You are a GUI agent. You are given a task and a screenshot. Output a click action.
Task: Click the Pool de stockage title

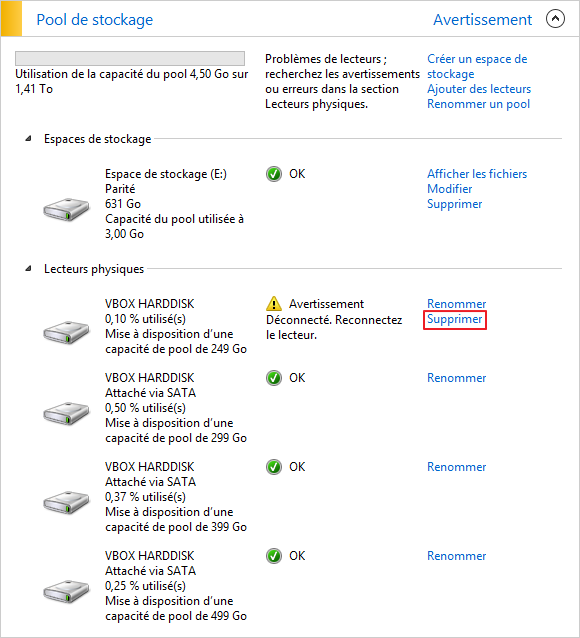pyautogui.click(x=95, y=20)
